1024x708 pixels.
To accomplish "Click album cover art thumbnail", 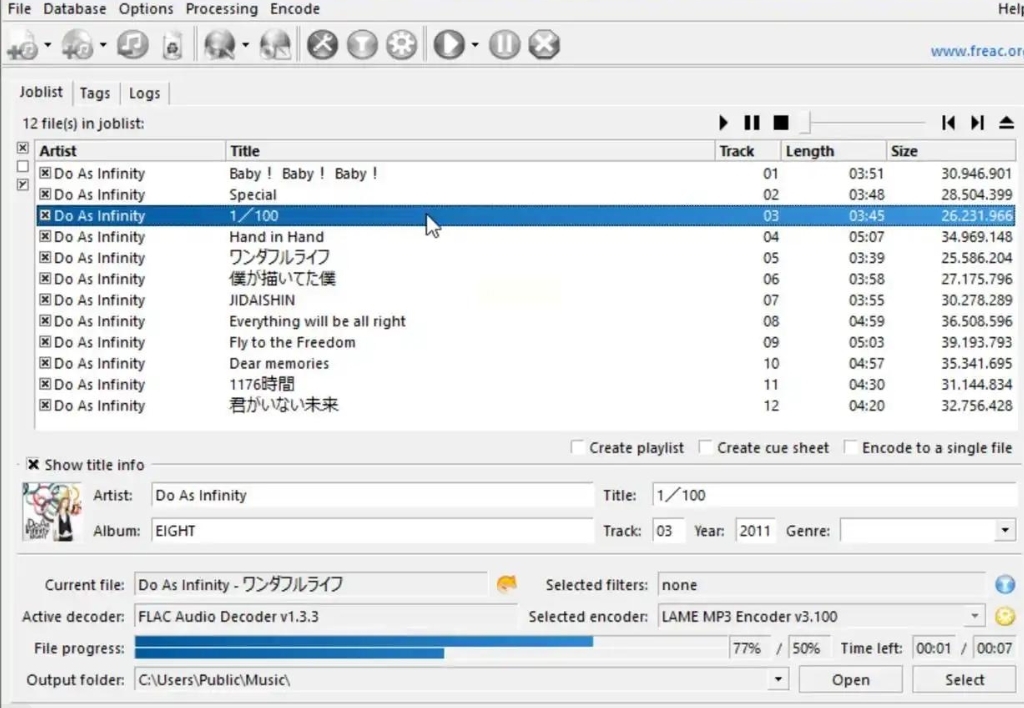I will click(52, 513).
